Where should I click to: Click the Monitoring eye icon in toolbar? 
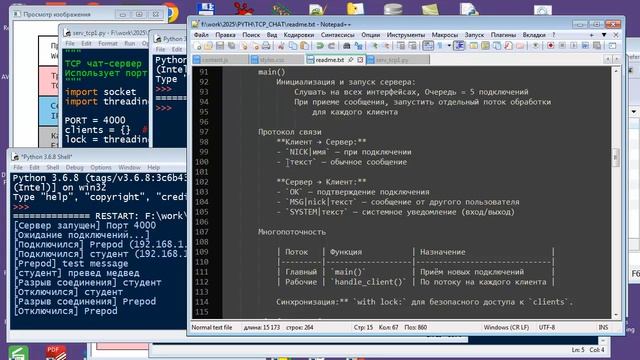[536, 46]
